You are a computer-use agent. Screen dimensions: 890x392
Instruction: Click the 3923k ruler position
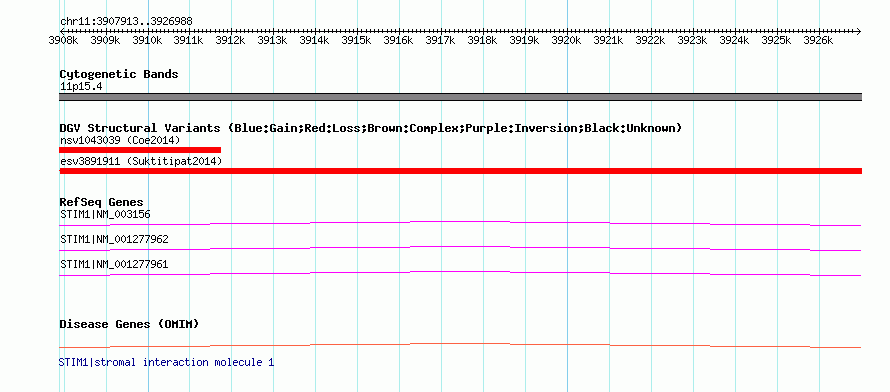693,40
